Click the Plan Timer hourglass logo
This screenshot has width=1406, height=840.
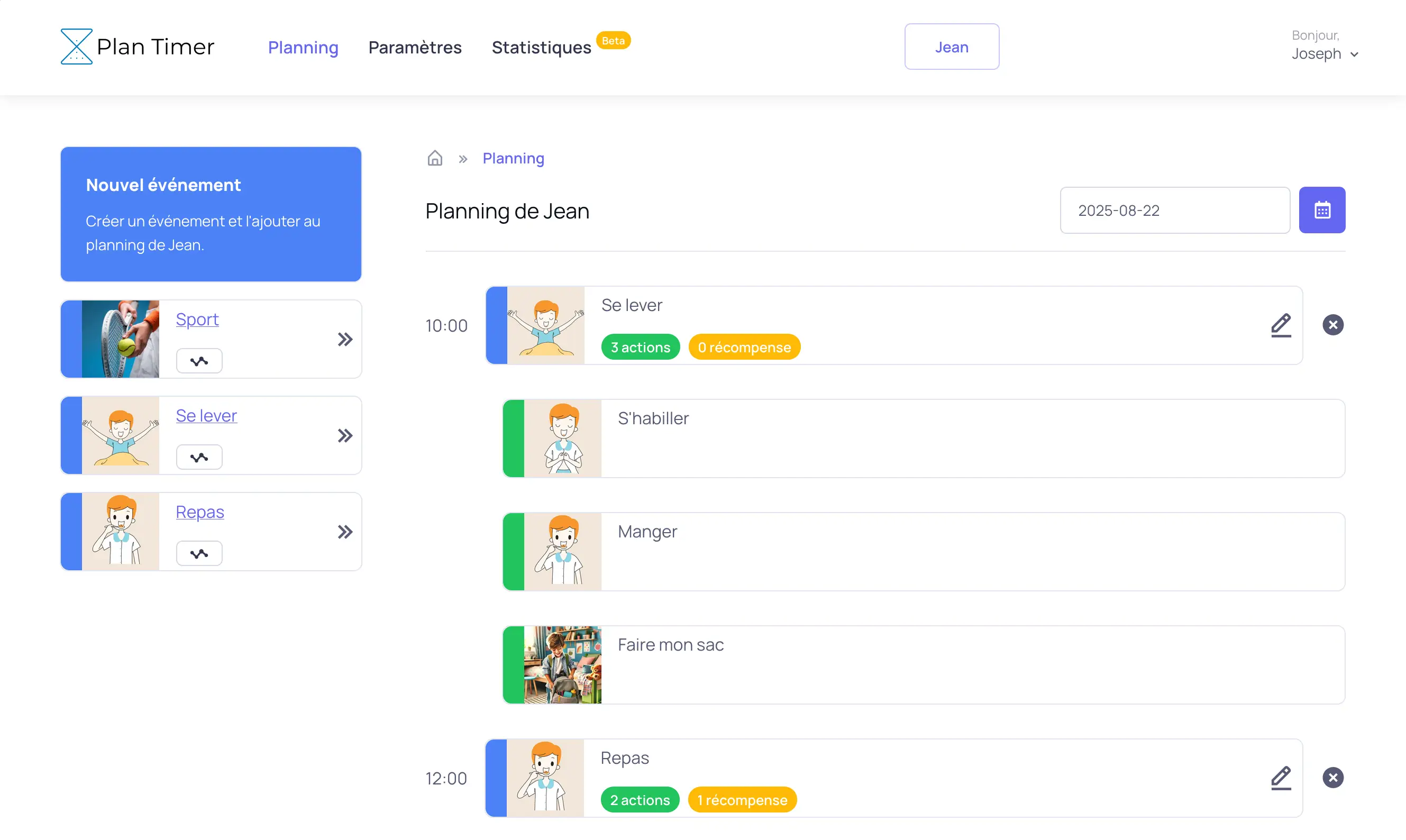[77, 46]
